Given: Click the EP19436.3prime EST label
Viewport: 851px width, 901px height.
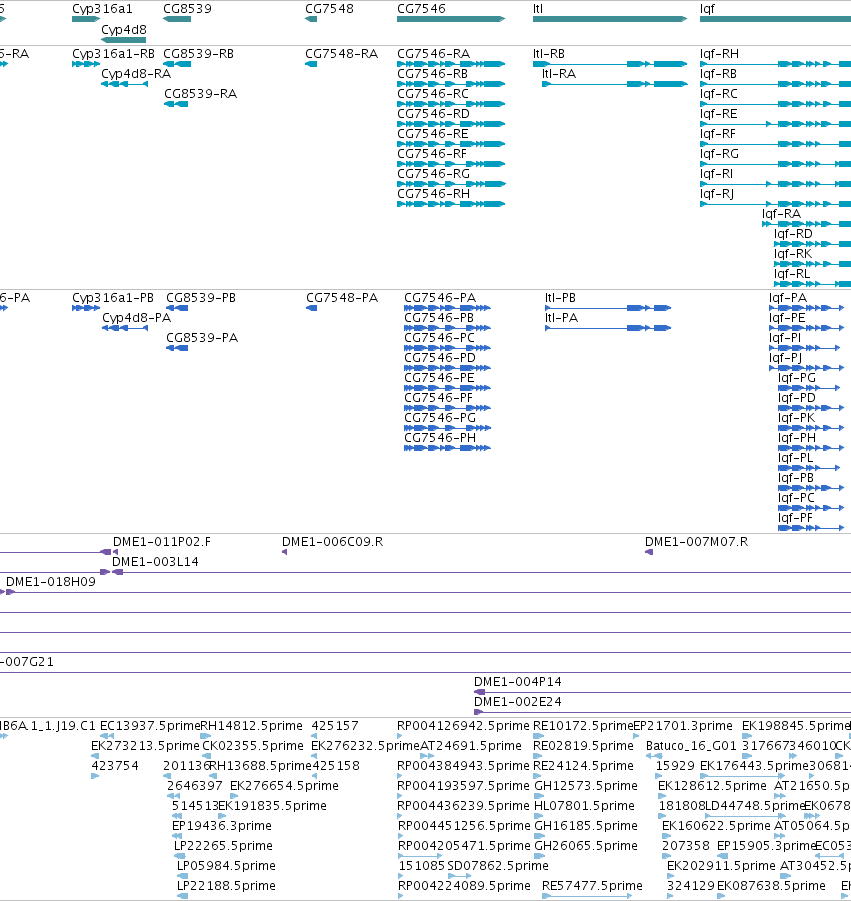Looking at the screenshot, I should click(222, 826).
